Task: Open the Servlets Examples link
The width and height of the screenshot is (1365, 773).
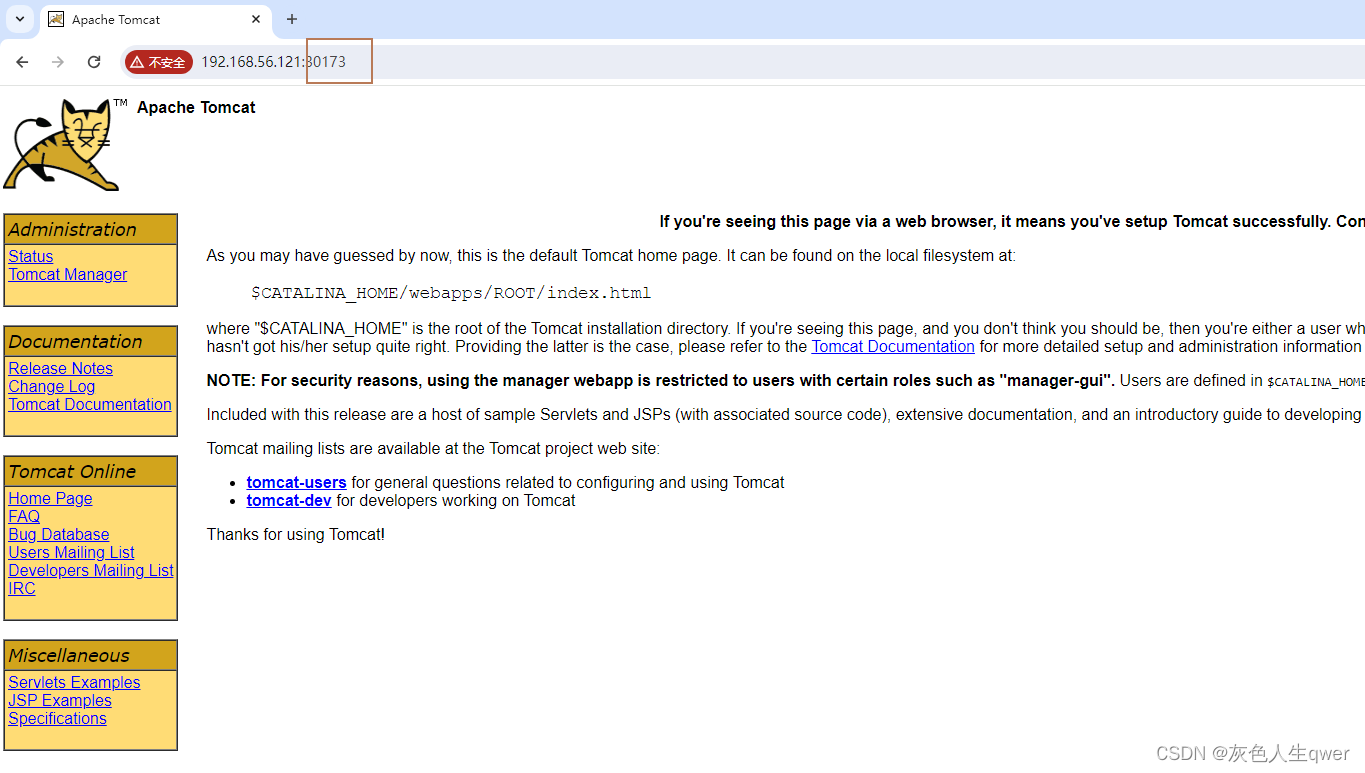Action: (x=74, y=682)
